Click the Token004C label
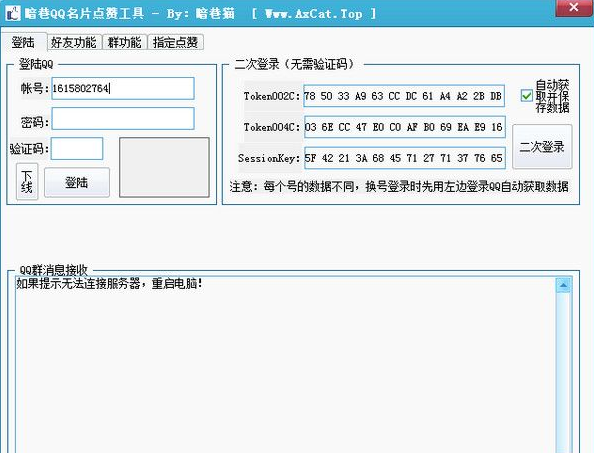The width and height of the screenshot is (594, 453). pos(272,127)
